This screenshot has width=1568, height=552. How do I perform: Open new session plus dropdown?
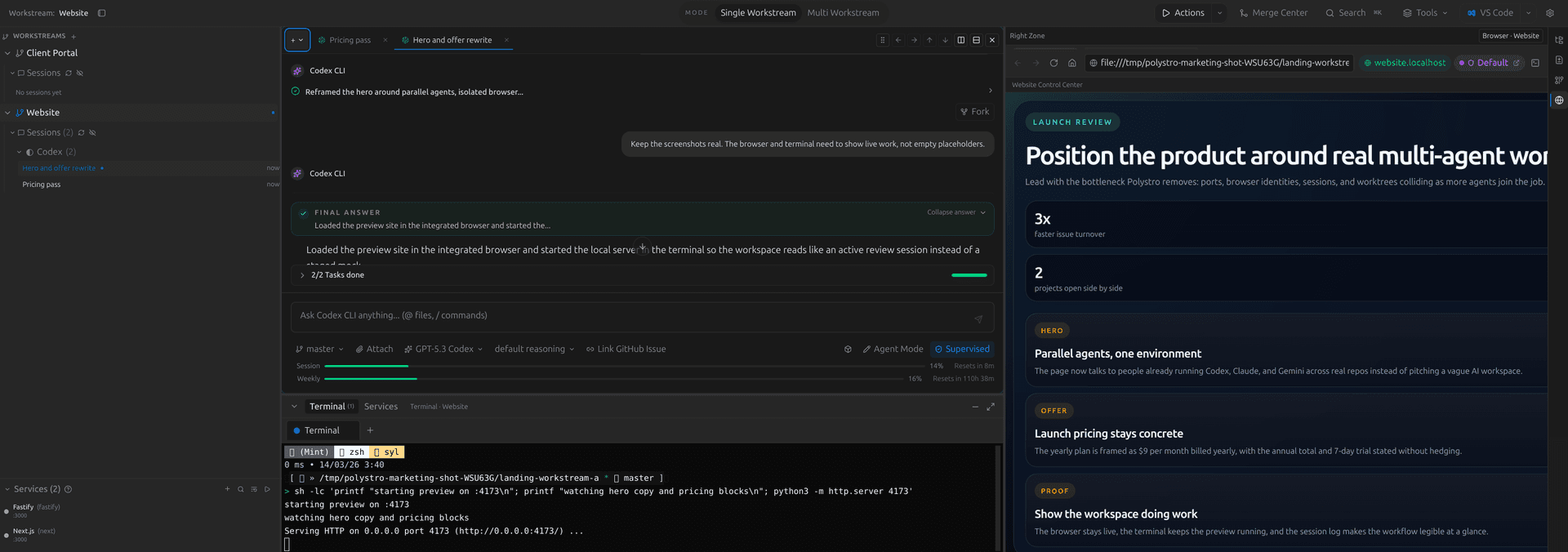coord(297,40)
